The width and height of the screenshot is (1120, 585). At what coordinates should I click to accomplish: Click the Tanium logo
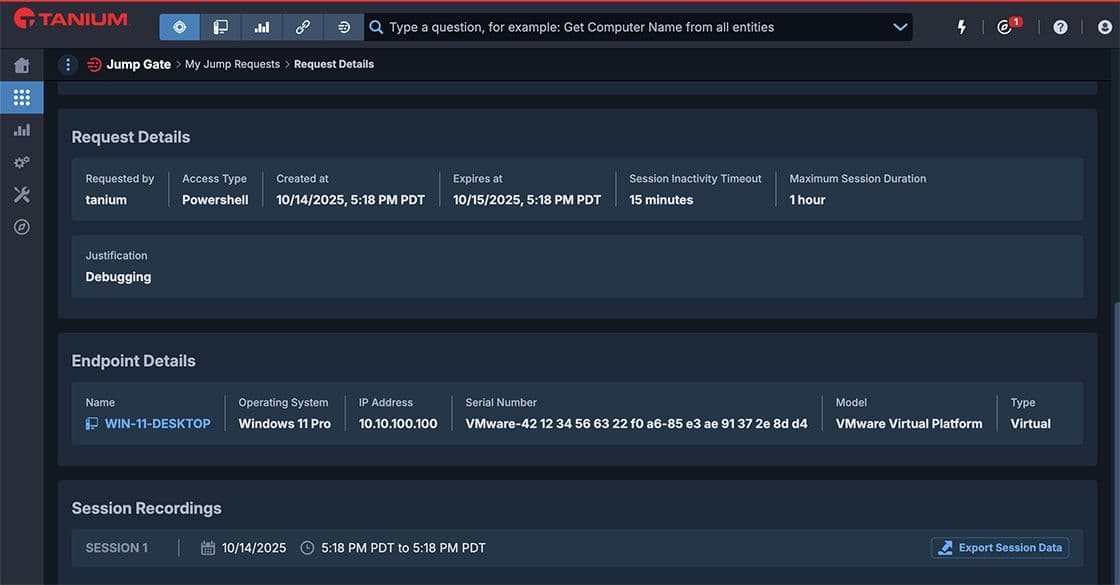click(x=71, y=19)
